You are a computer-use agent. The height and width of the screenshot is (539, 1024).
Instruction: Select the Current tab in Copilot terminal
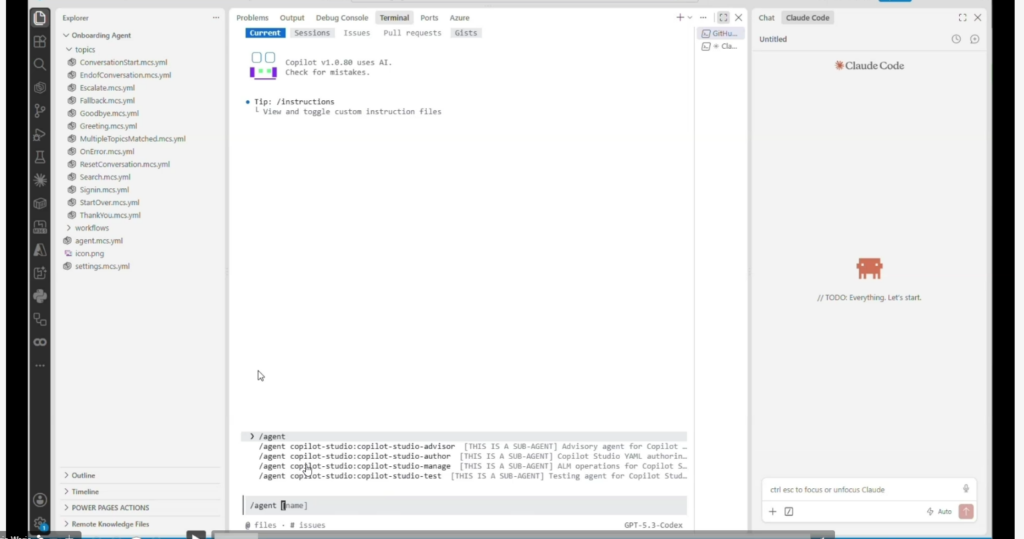point(264,33)
